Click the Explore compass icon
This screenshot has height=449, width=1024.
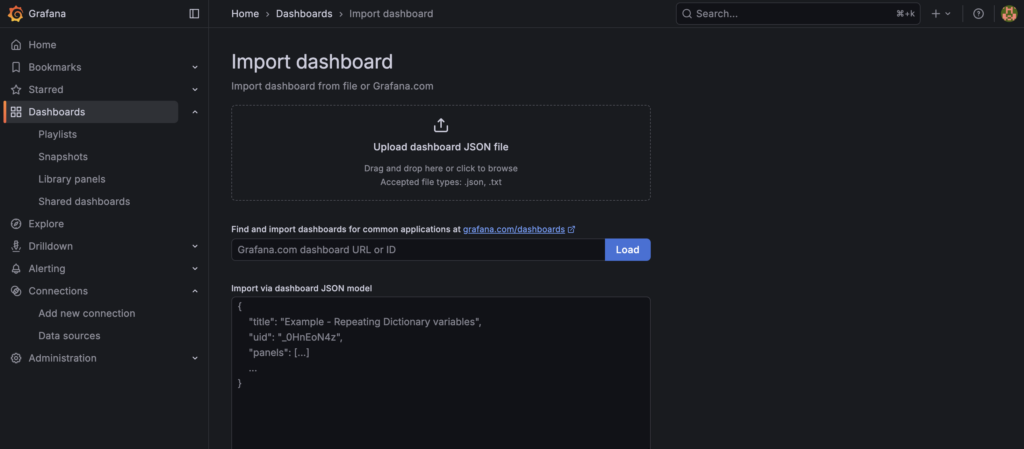point(16,224)
